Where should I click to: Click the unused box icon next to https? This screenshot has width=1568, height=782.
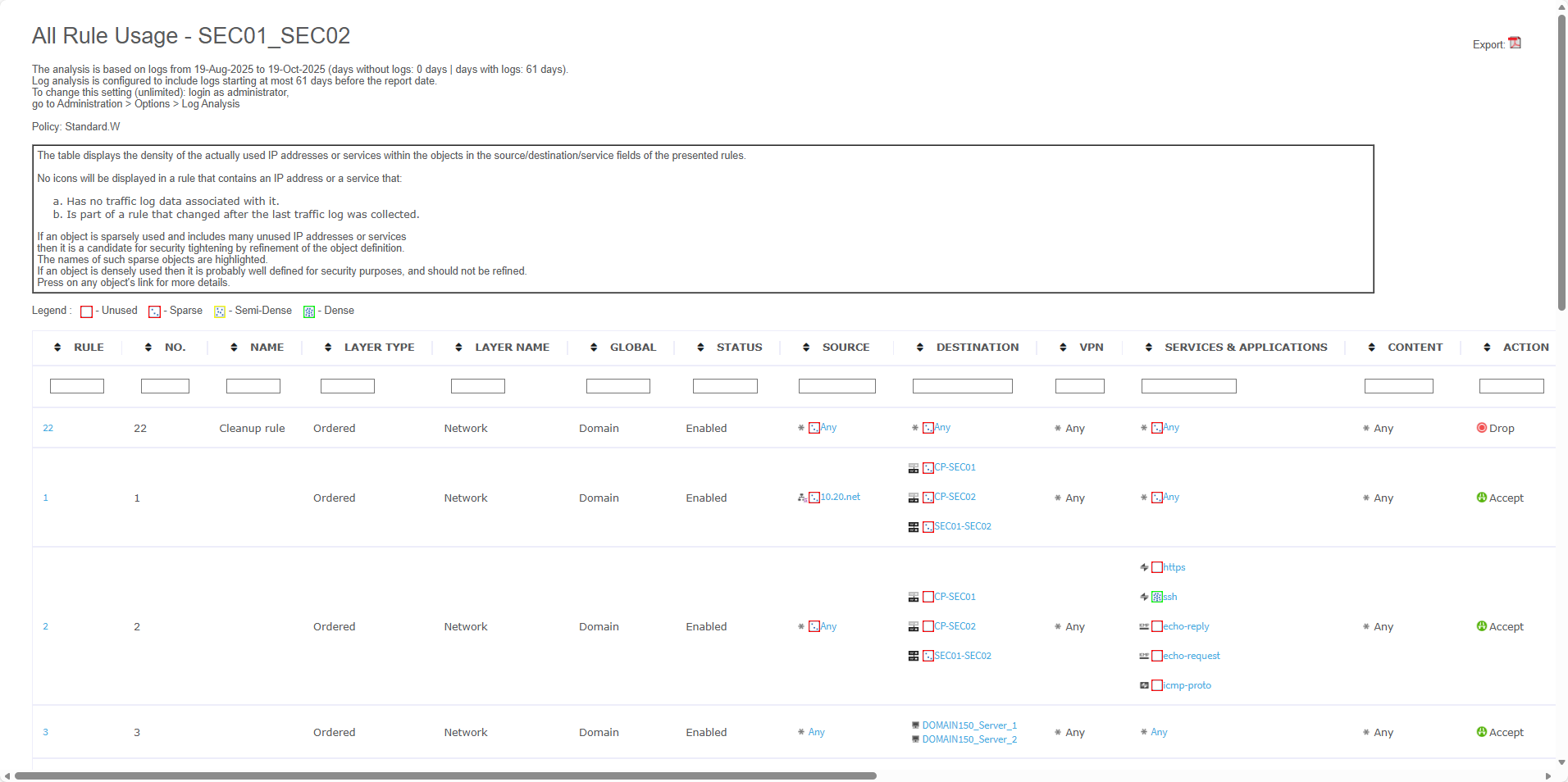pyautogui.click(x=1157, y=568)
